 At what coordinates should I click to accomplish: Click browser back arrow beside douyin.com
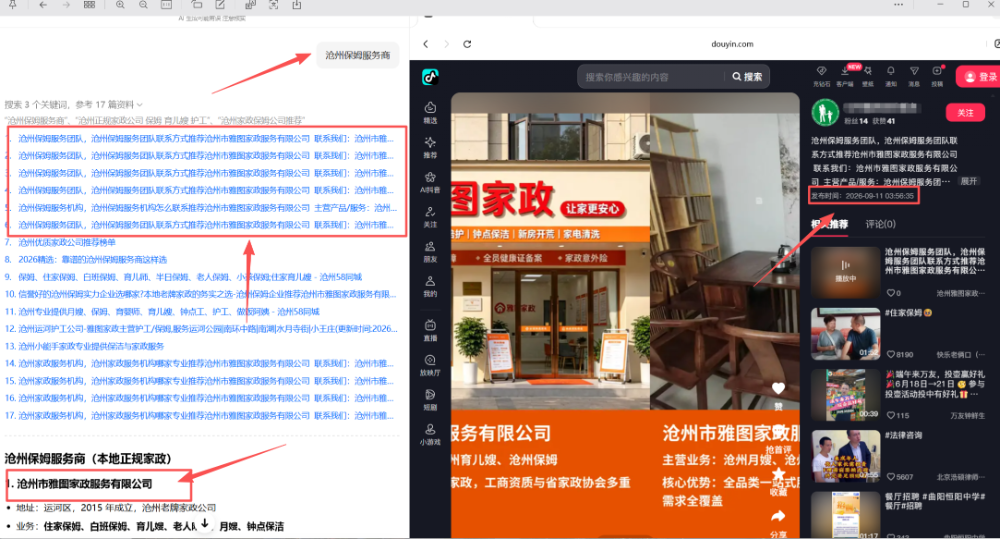(x=426, y=44)
